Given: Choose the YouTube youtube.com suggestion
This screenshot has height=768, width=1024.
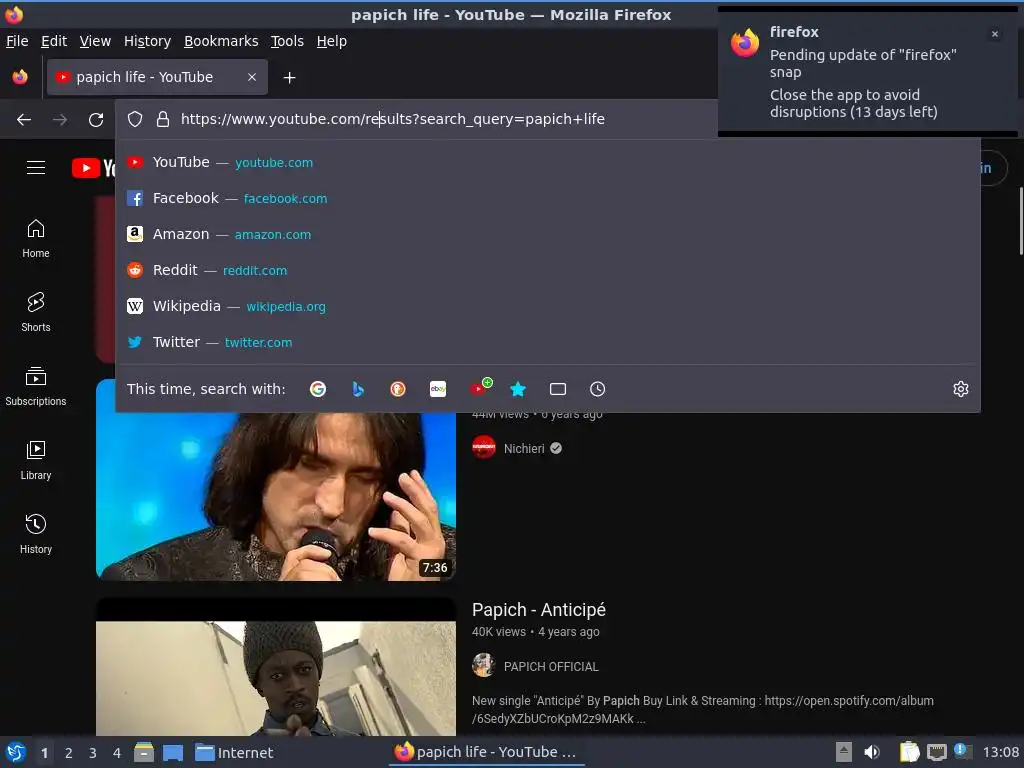Looking at the screenshot, I should 547,163.
